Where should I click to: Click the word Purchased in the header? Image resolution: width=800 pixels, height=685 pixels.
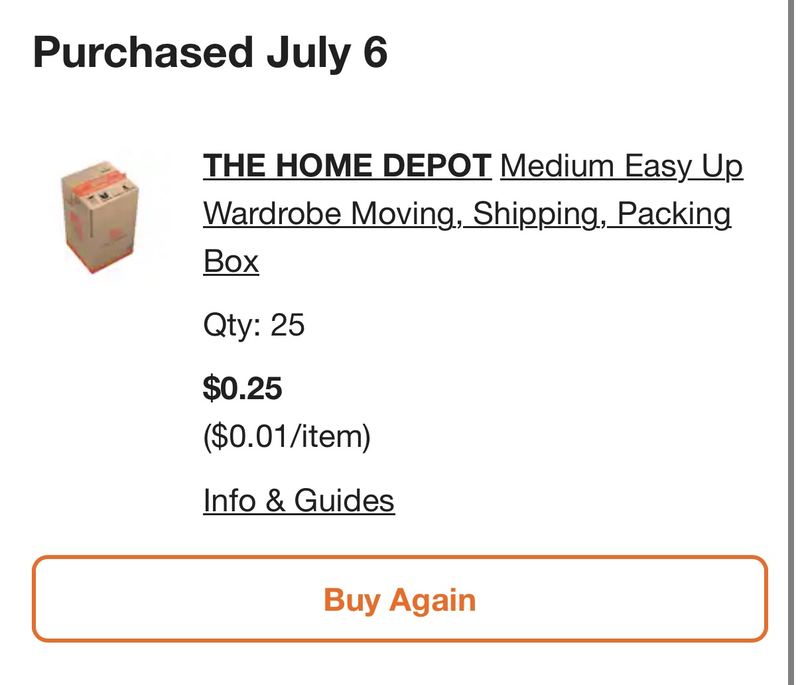[143, 53]
